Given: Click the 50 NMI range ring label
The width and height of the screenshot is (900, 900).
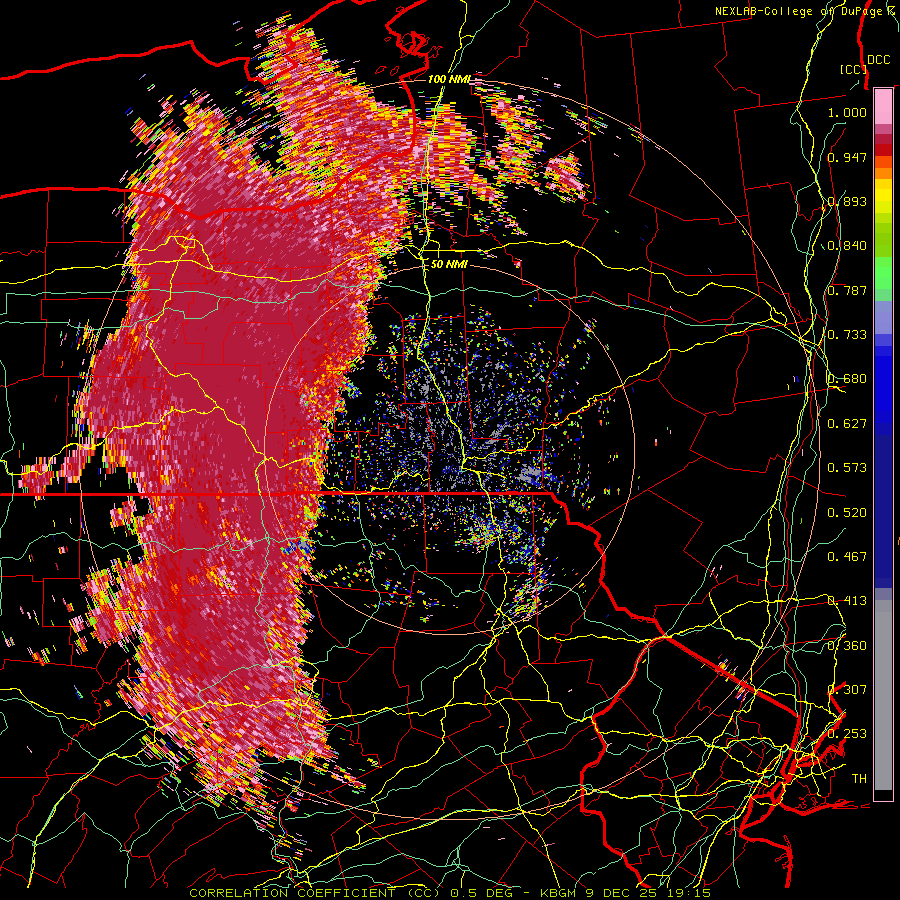Looking at the screenshot, I should pyautogui.click(x=449, y=264).
